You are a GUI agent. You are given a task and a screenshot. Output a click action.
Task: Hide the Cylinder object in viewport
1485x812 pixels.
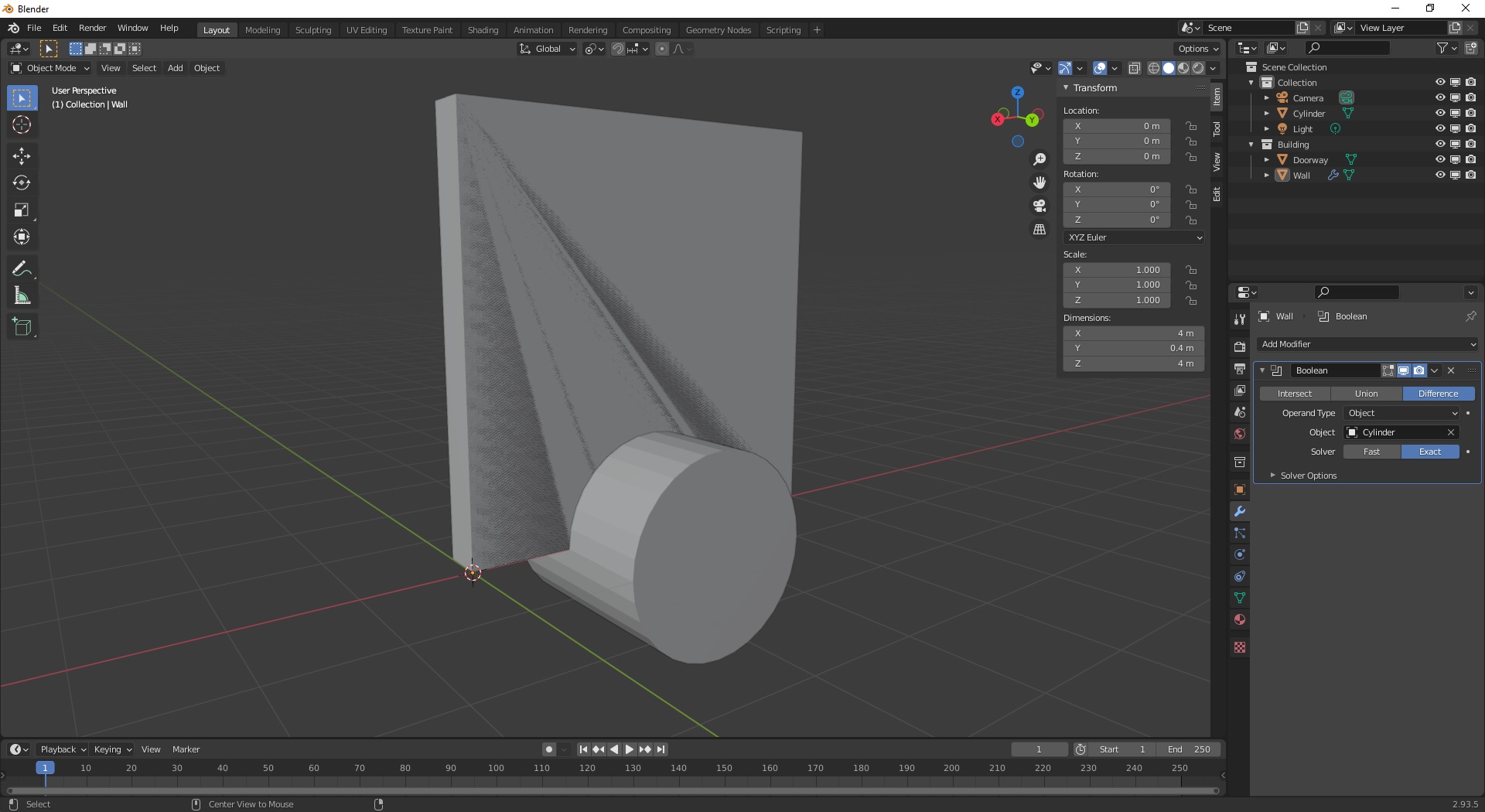[x=1439, y=113]
